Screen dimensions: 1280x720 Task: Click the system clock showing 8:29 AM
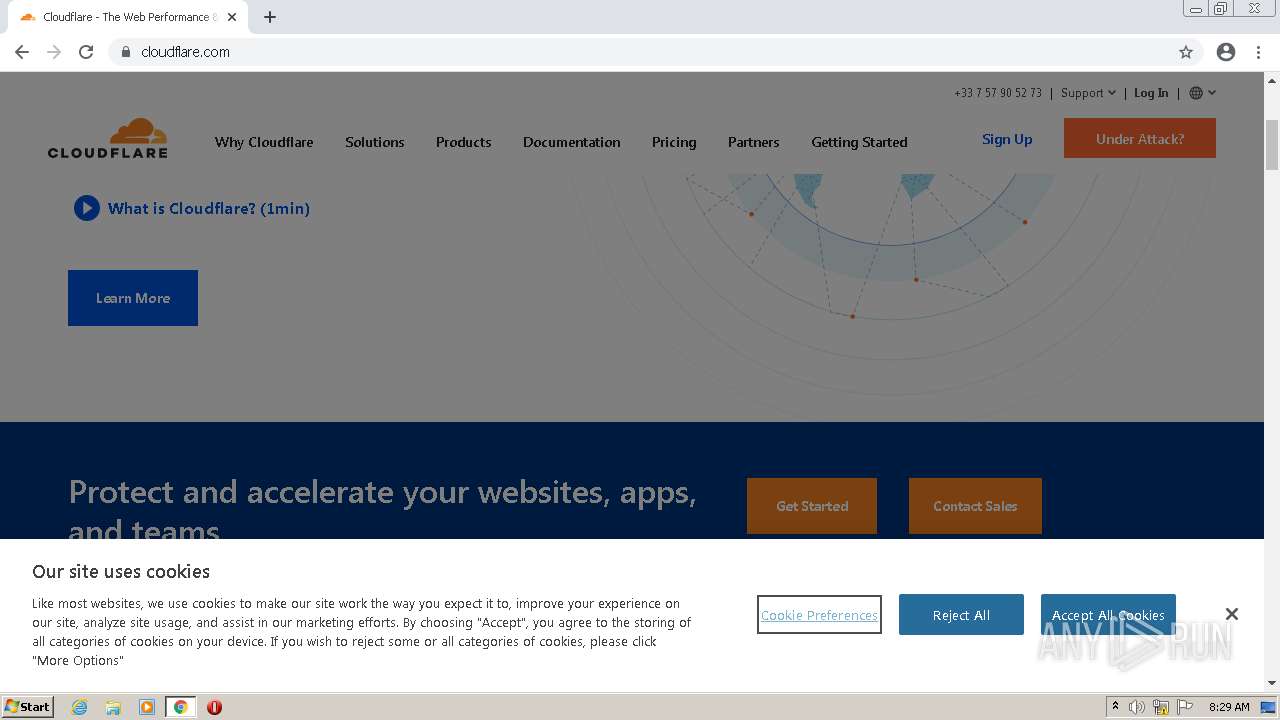tap(1229, 707)
